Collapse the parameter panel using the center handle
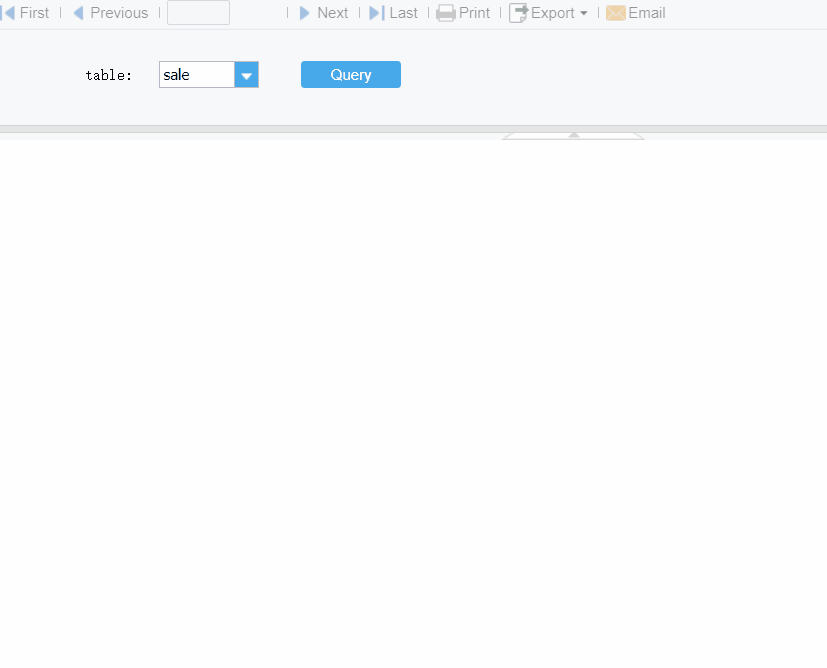This screenshot has height=668, width=827. pyautogui.click(x=573, y=135)
